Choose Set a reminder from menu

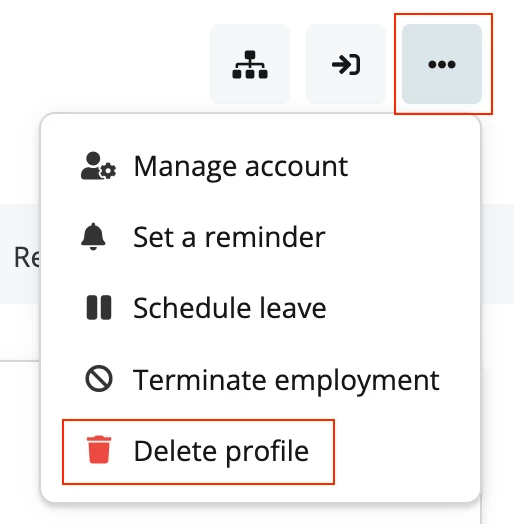(260, 237)
